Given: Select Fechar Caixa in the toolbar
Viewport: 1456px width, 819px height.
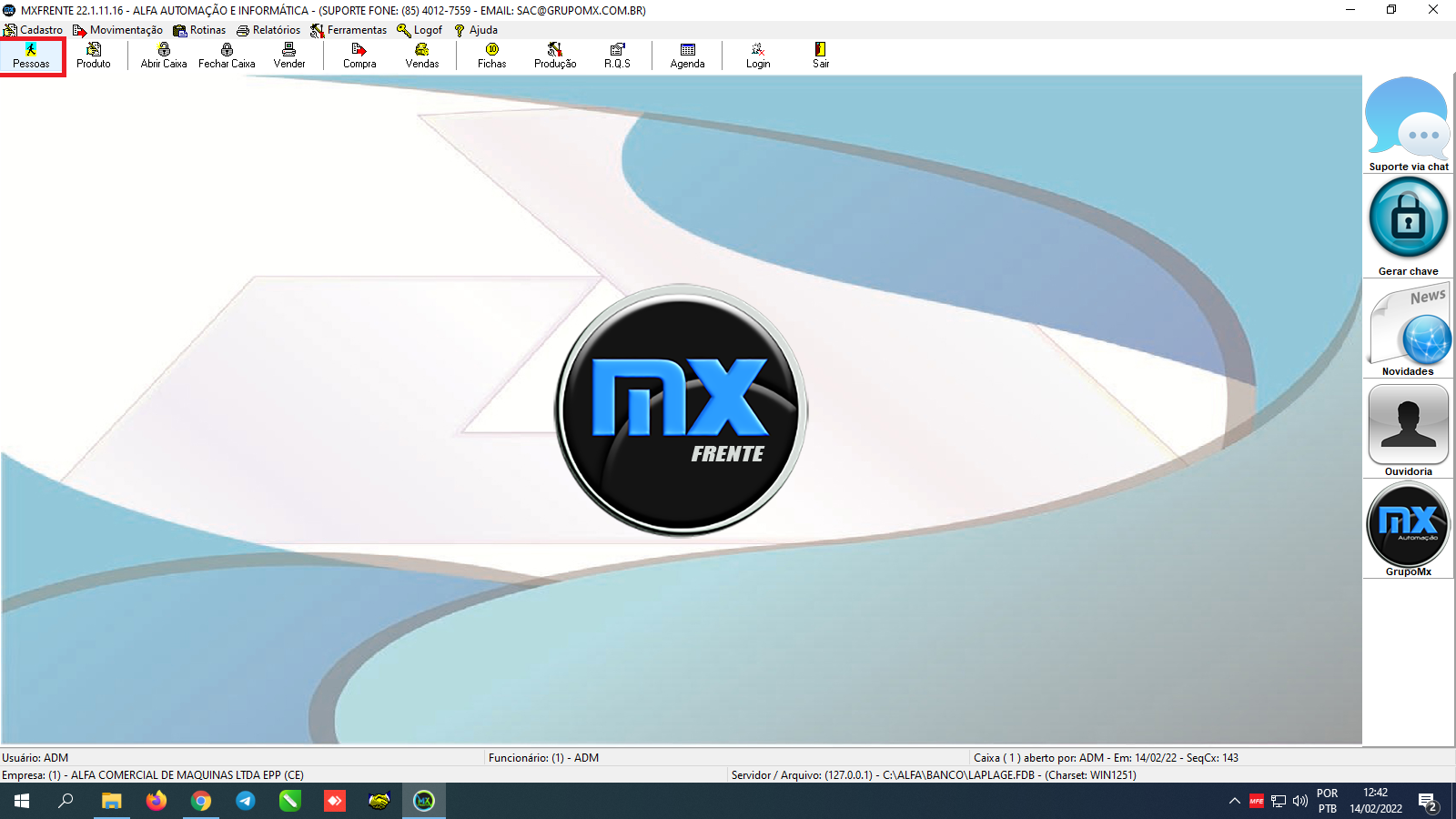Looking at the screenshot, I should tap(227, 56).
